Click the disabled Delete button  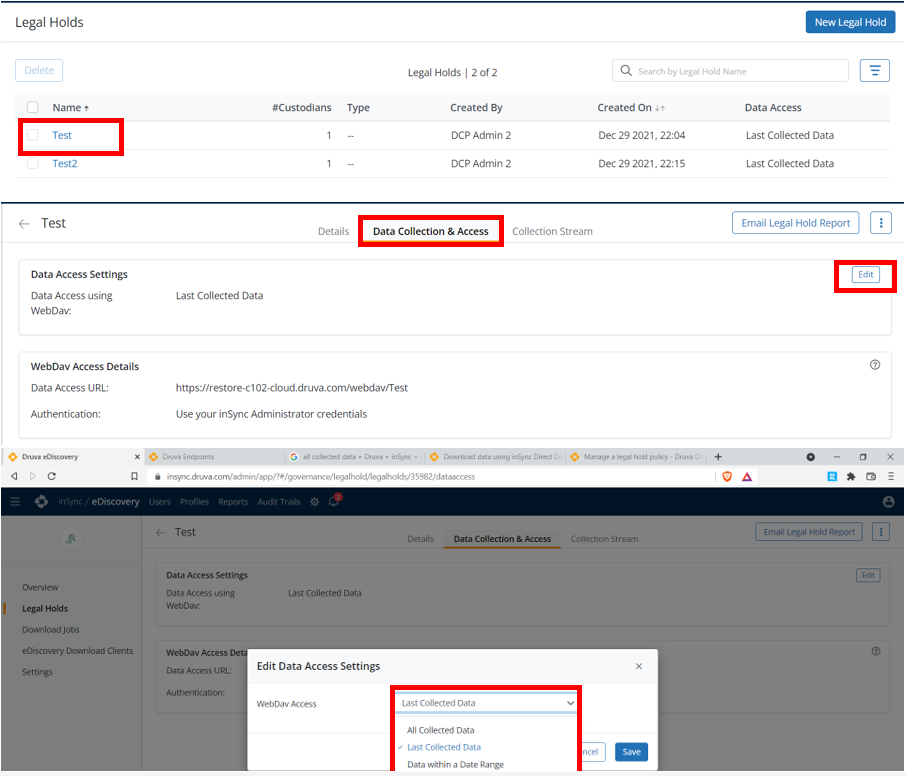(39, 70)
